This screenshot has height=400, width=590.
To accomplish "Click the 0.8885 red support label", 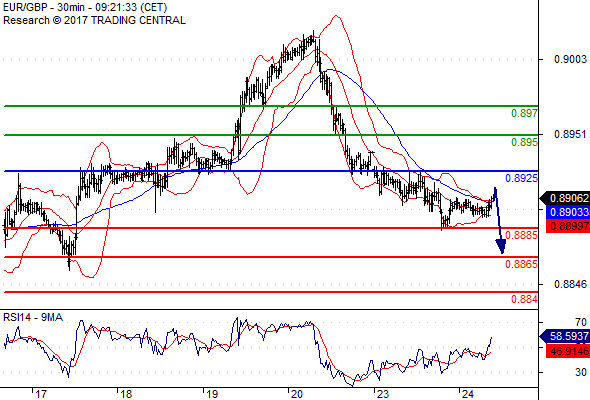I will [522, 235].
